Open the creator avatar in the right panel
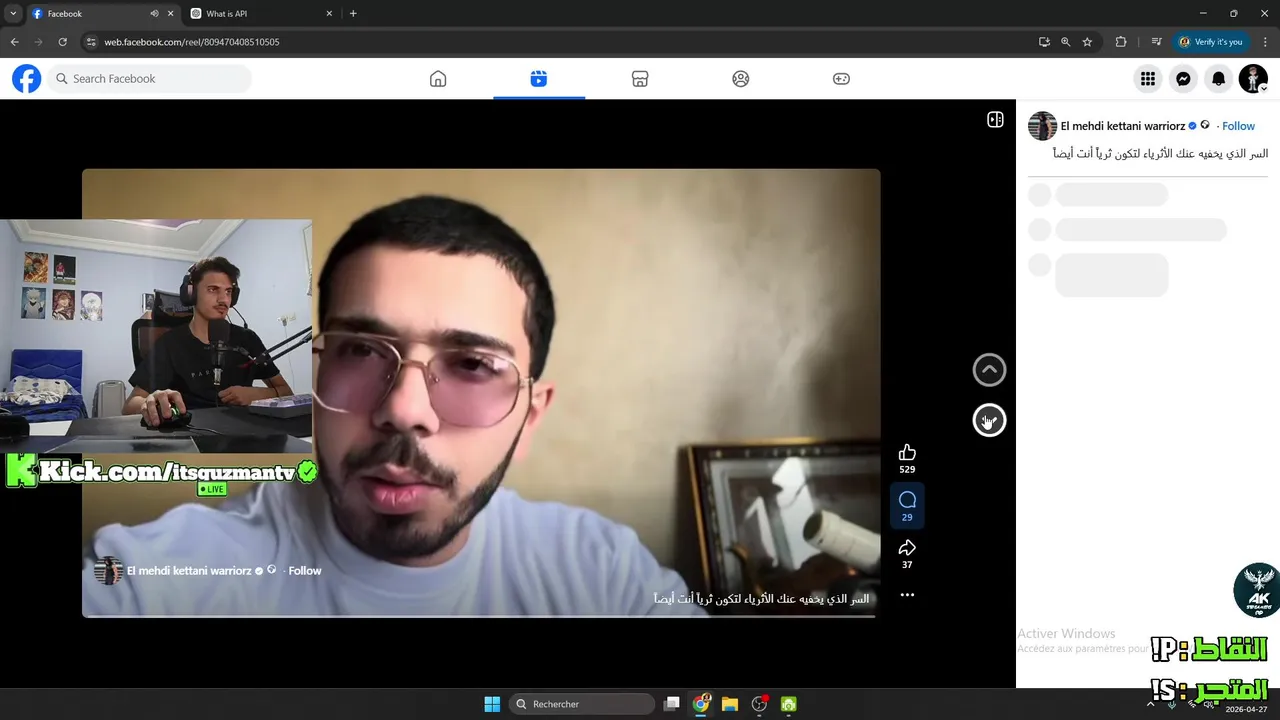 point(1042,126)
